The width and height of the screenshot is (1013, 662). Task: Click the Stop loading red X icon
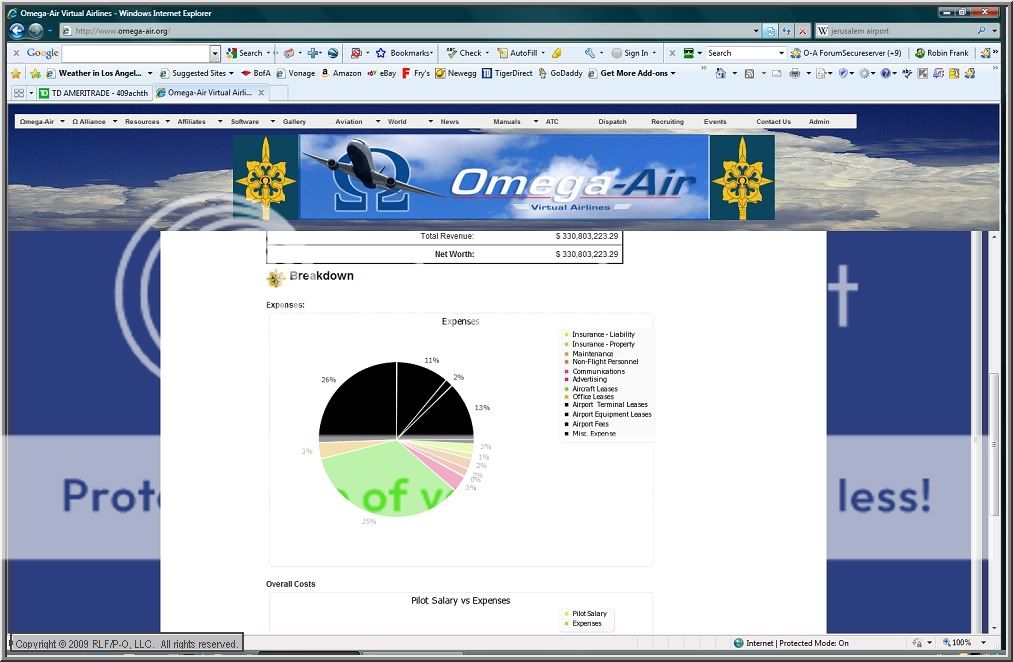click(x=802, y=31)
